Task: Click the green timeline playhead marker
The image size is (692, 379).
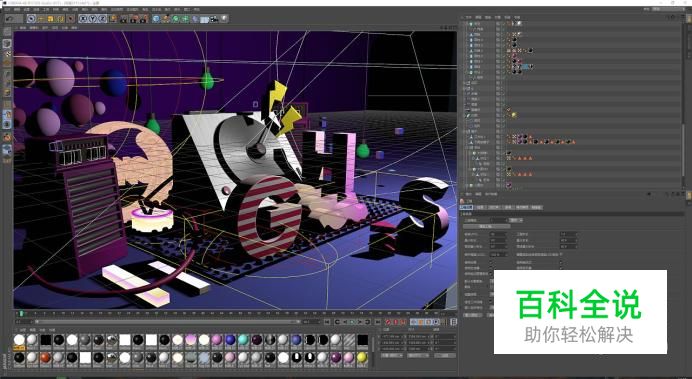Action: (x=21, y=313)
